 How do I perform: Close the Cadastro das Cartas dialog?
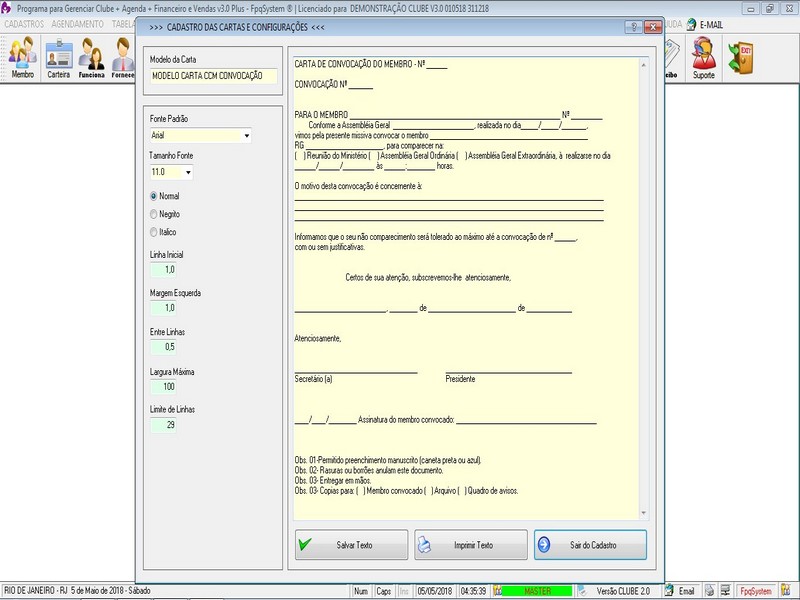[653, 28]
